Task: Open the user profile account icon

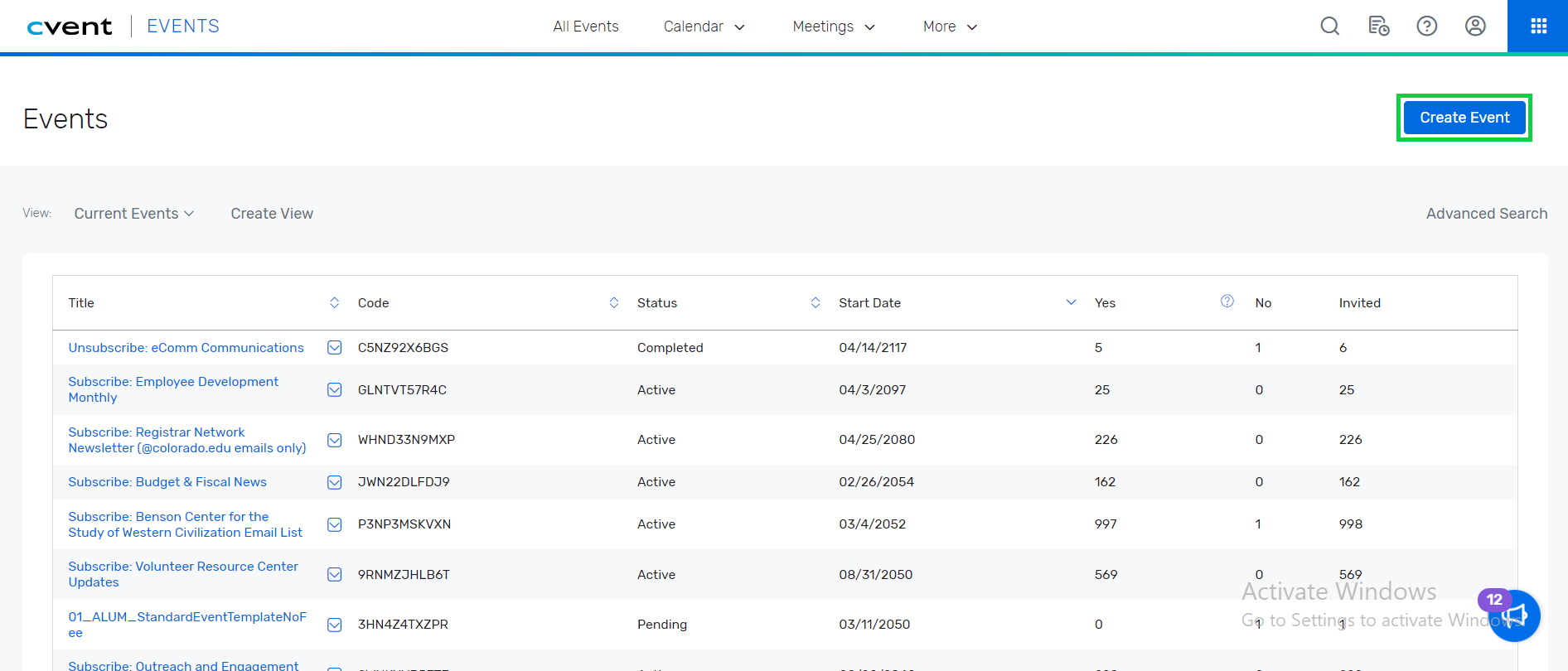Action: 1475,27
